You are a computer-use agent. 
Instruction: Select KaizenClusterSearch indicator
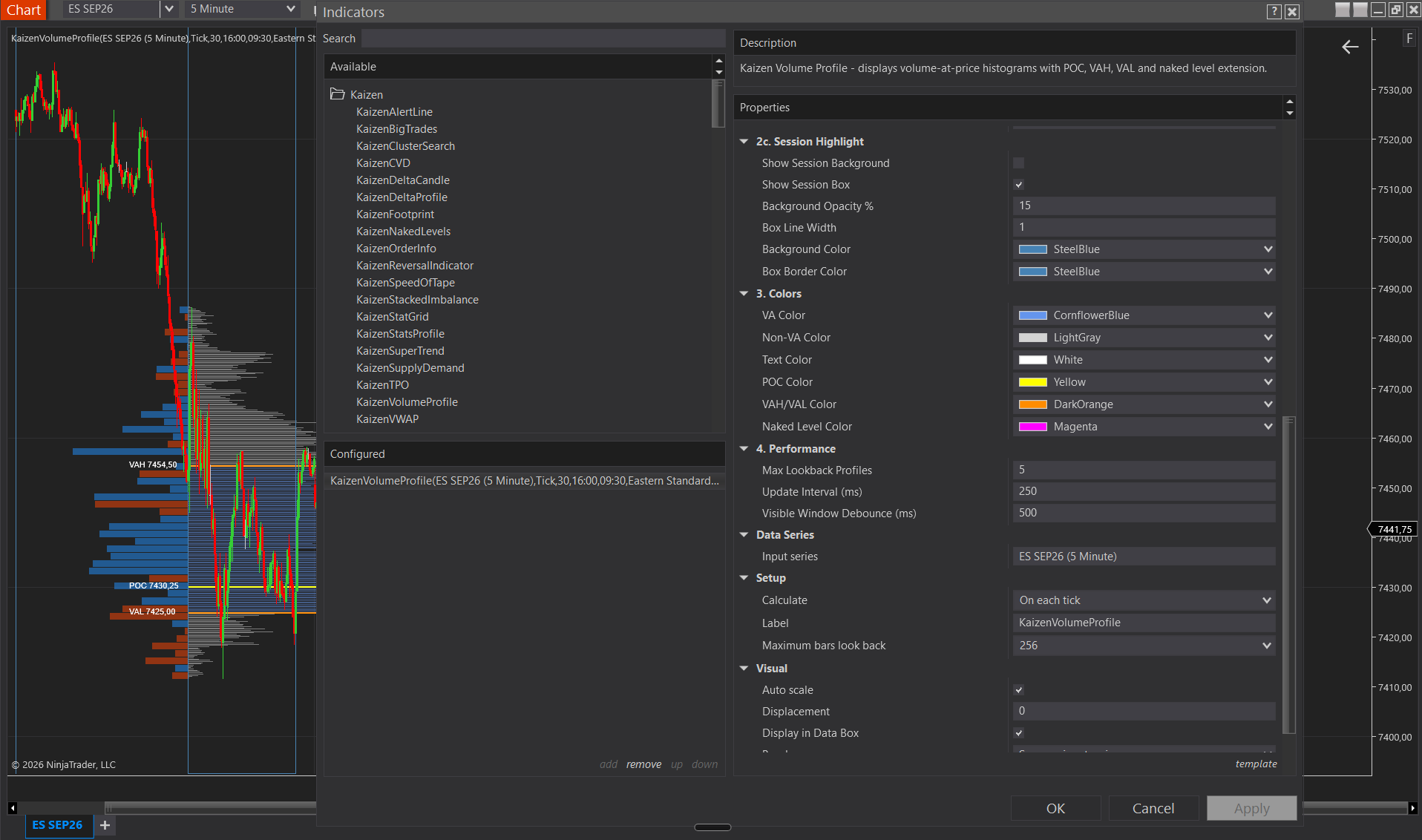click(405, 146)
